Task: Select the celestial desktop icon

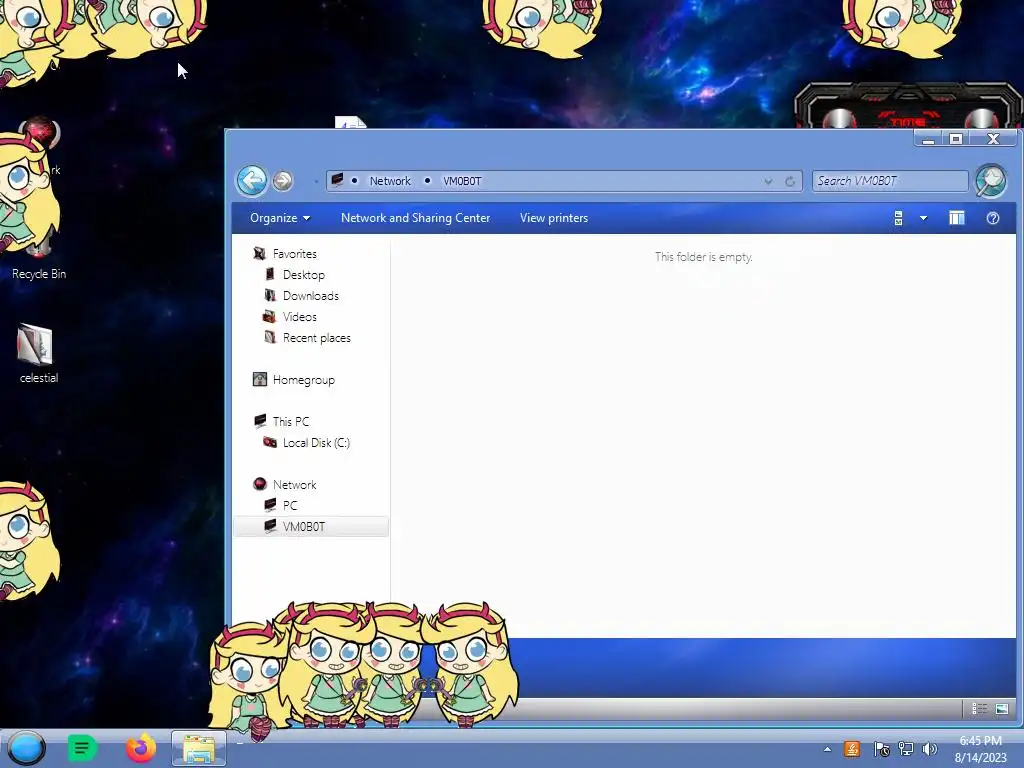Action: 39,353
